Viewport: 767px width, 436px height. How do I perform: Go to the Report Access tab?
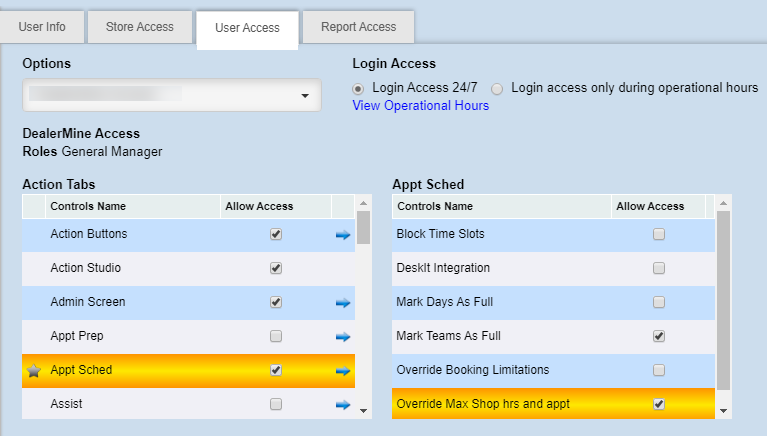point(358,27)
